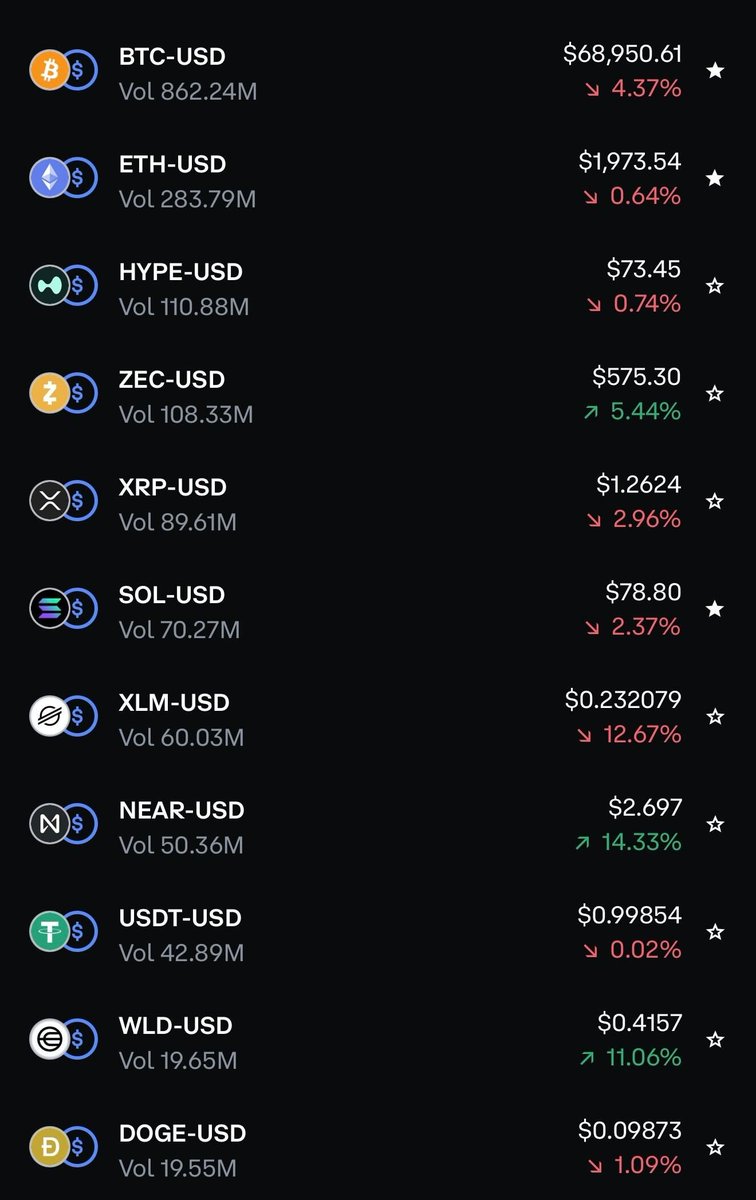Favorite DOGE-USD using its star

click(x=715, y=1147)
